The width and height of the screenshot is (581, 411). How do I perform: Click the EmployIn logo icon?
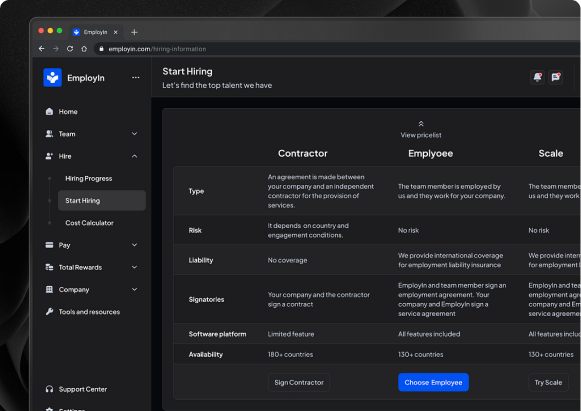(x=52, y=77)
